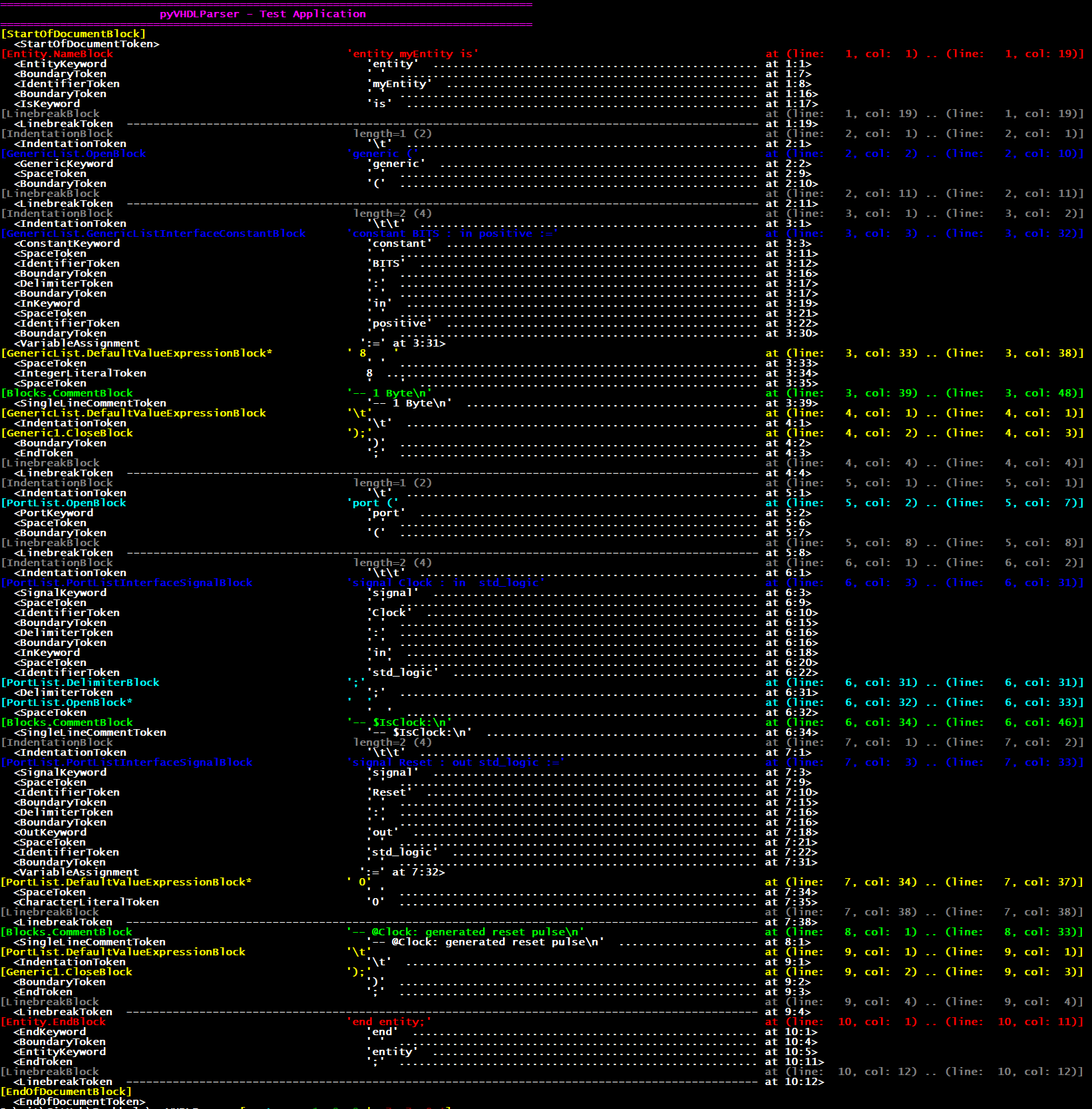Viewport: 1092px width, 1109px height.
Task: Select the '<PortKeyword' token label
Action: 53,513
